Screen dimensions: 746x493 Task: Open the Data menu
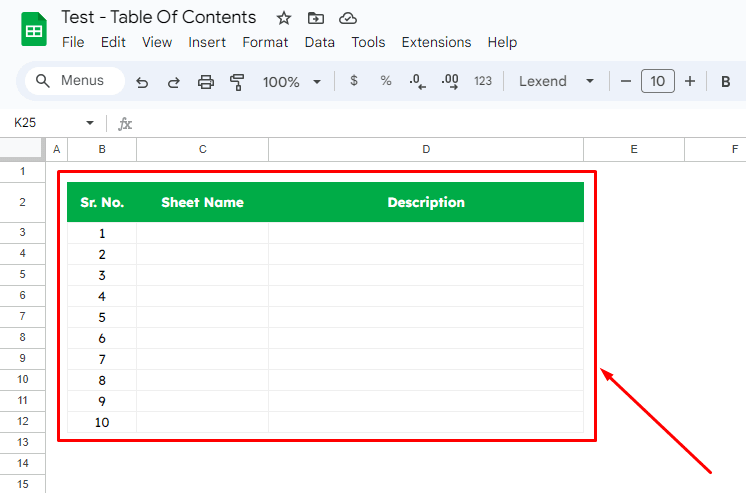[x=319, y=42]
